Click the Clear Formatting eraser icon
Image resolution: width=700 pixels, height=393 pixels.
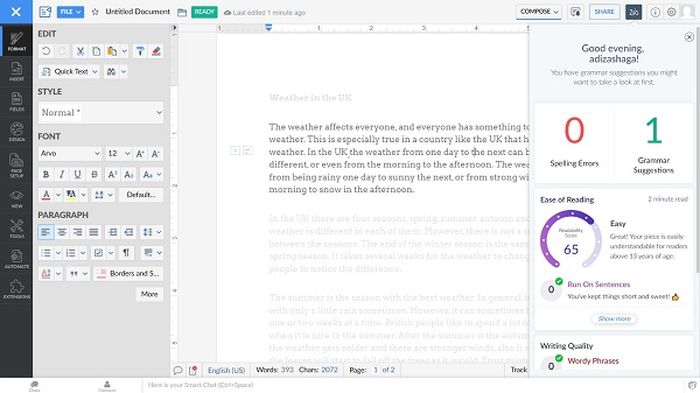[x=156, y=51]
